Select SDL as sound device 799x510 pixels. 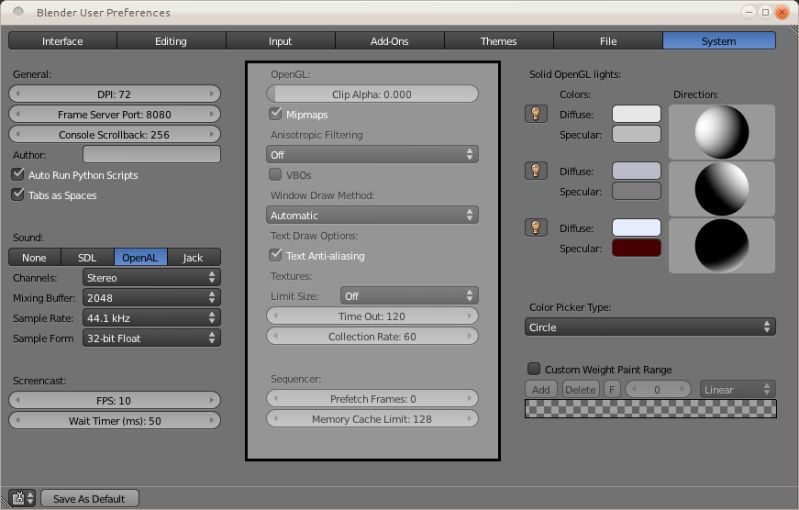click(x=87, y=257)
